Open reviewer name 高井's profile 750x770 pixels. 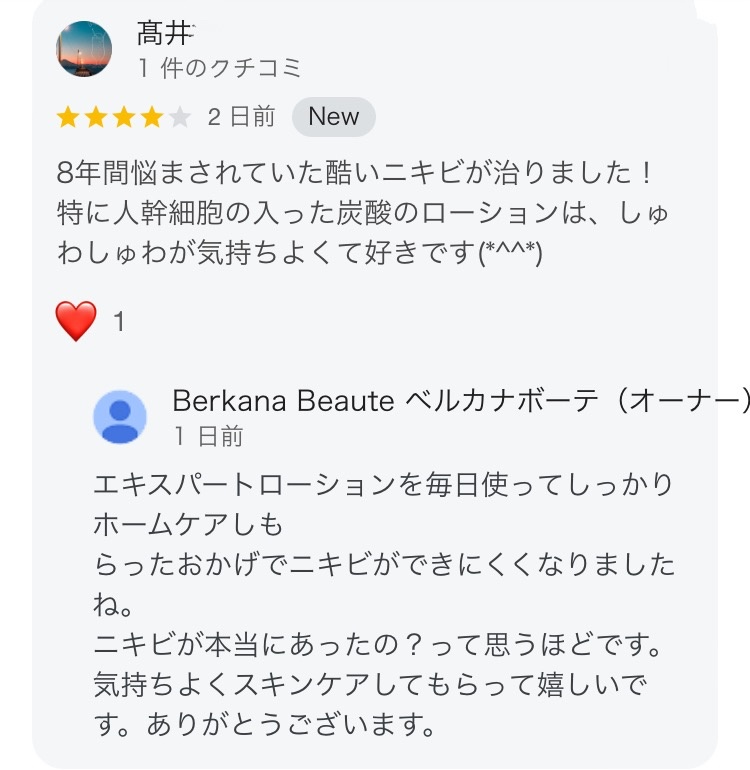[164, 34]
